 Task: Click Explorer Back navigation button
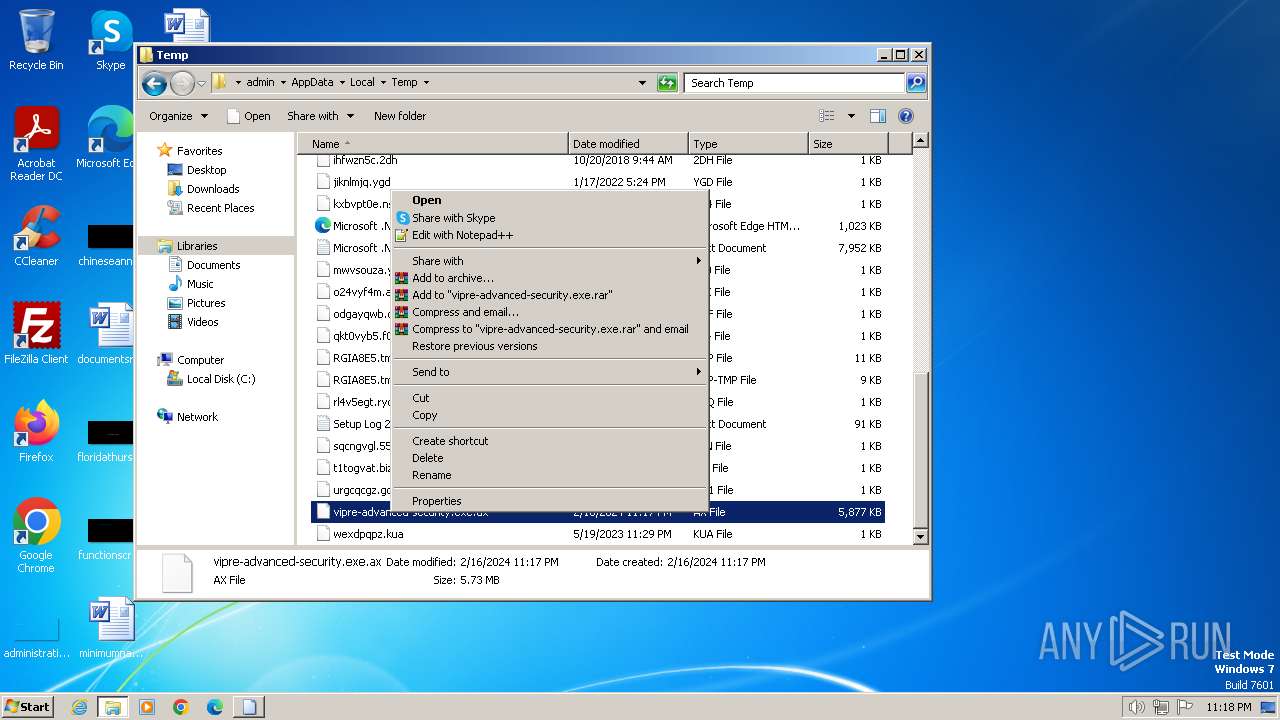pyautogui.click(x=154, y=83)
